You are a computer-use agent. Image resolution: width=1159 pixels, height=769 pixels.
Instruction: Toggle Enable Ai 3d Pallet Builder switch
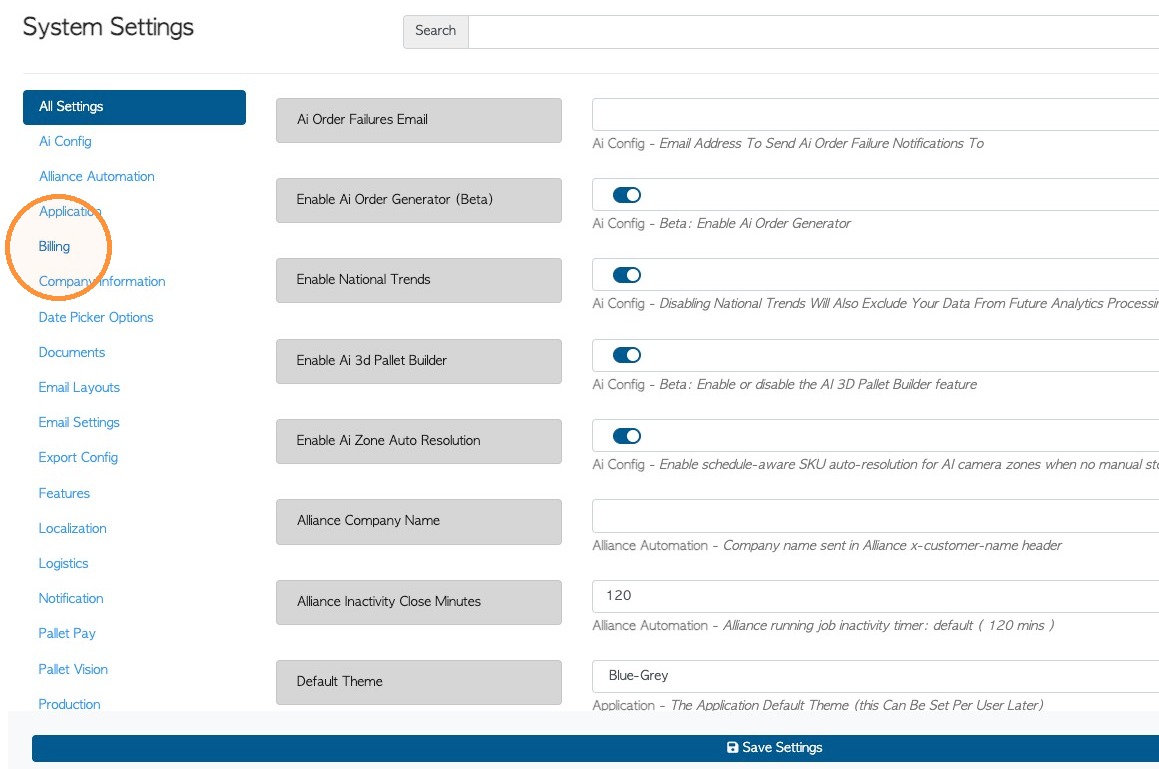[627, 355]
